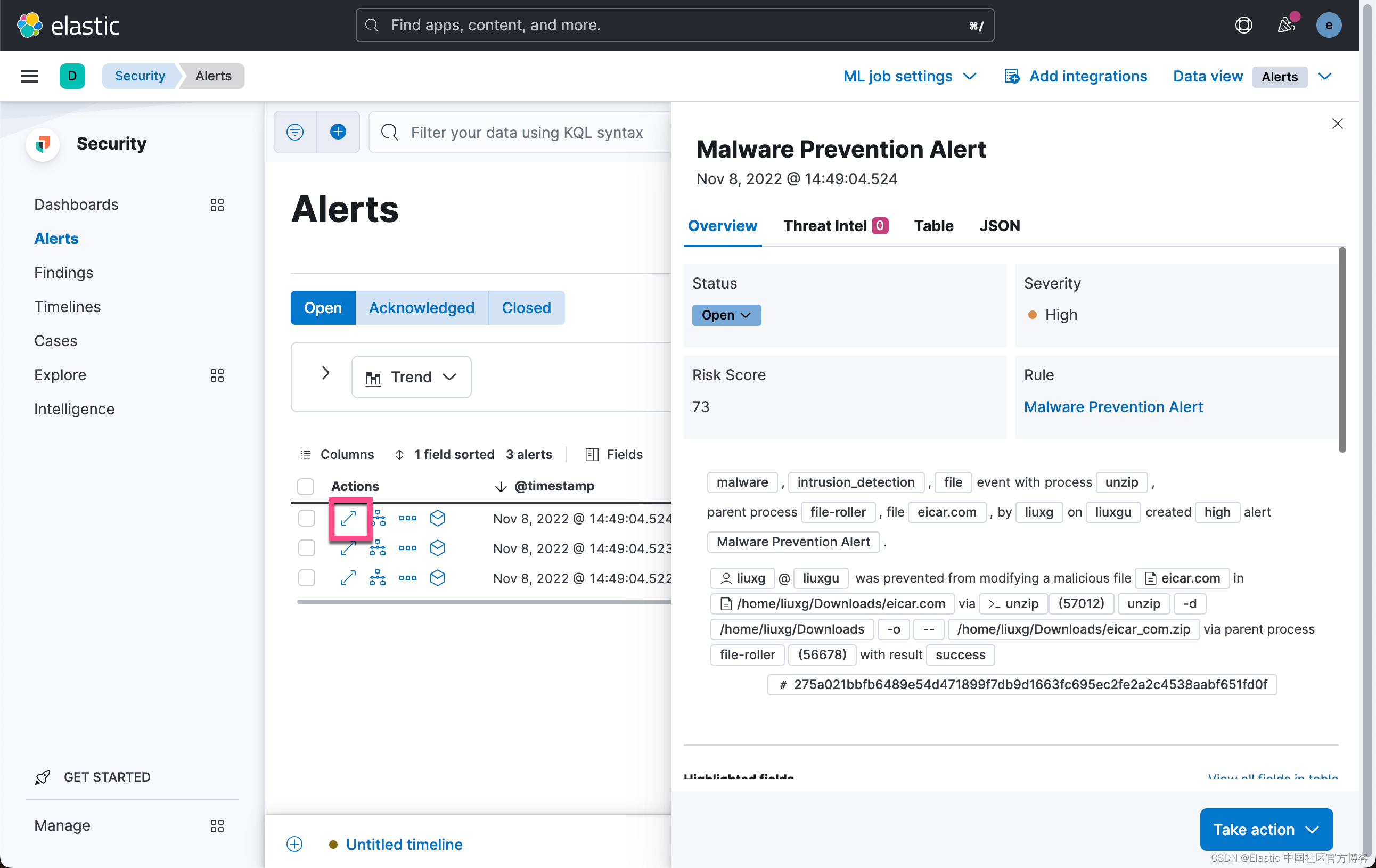Click the KQL filter input
Screen dimensions: 1376x868
click(526, 133)
